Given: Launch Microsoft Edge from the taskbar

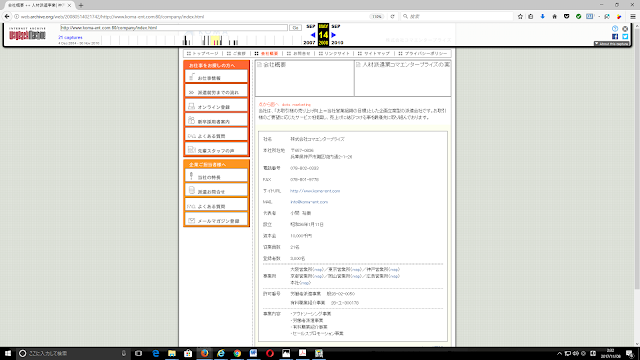Looking at the screenshot, I should [156, 353].
